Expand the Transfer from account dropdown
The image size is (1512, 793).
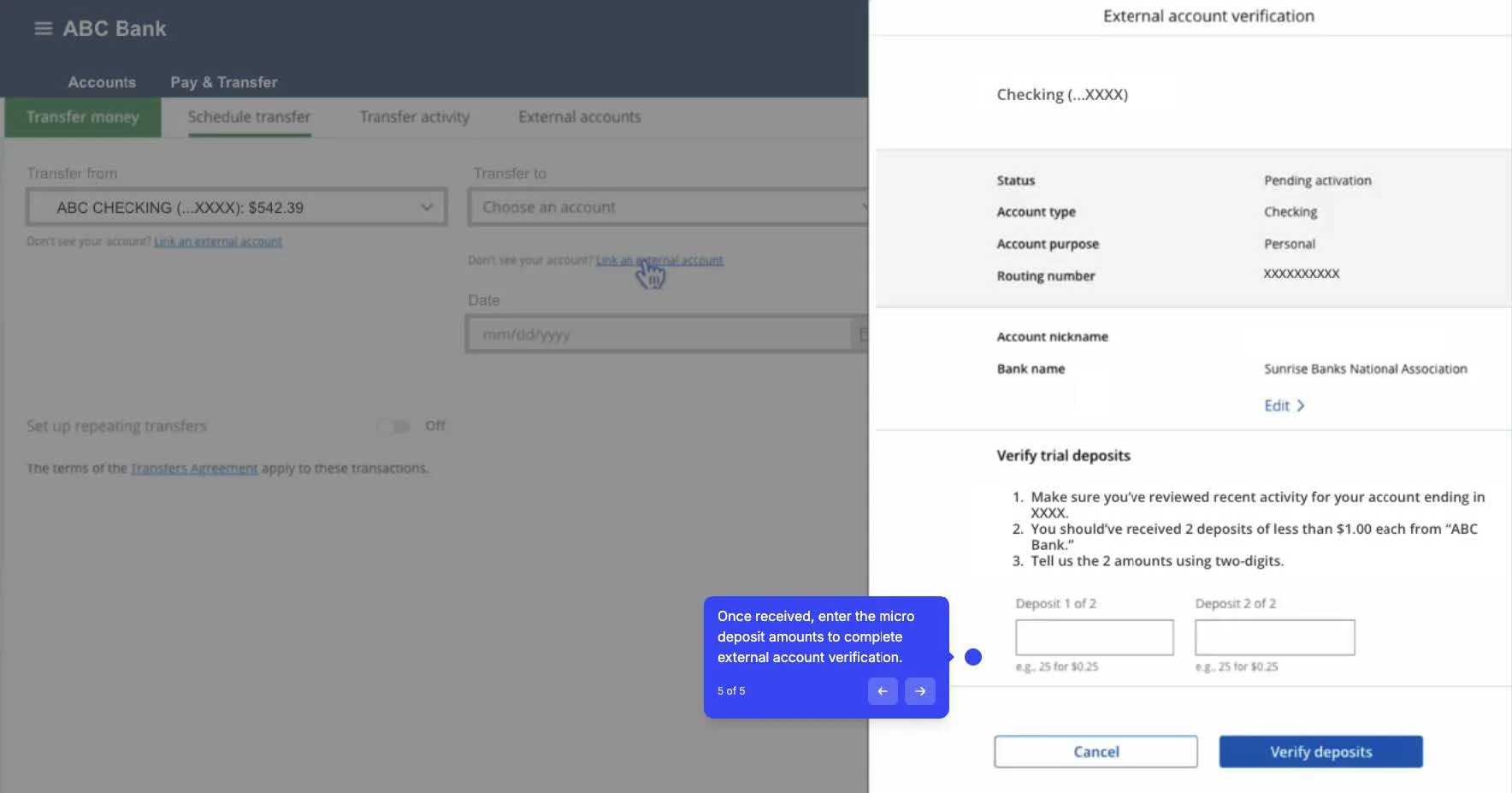click(237, 208)
